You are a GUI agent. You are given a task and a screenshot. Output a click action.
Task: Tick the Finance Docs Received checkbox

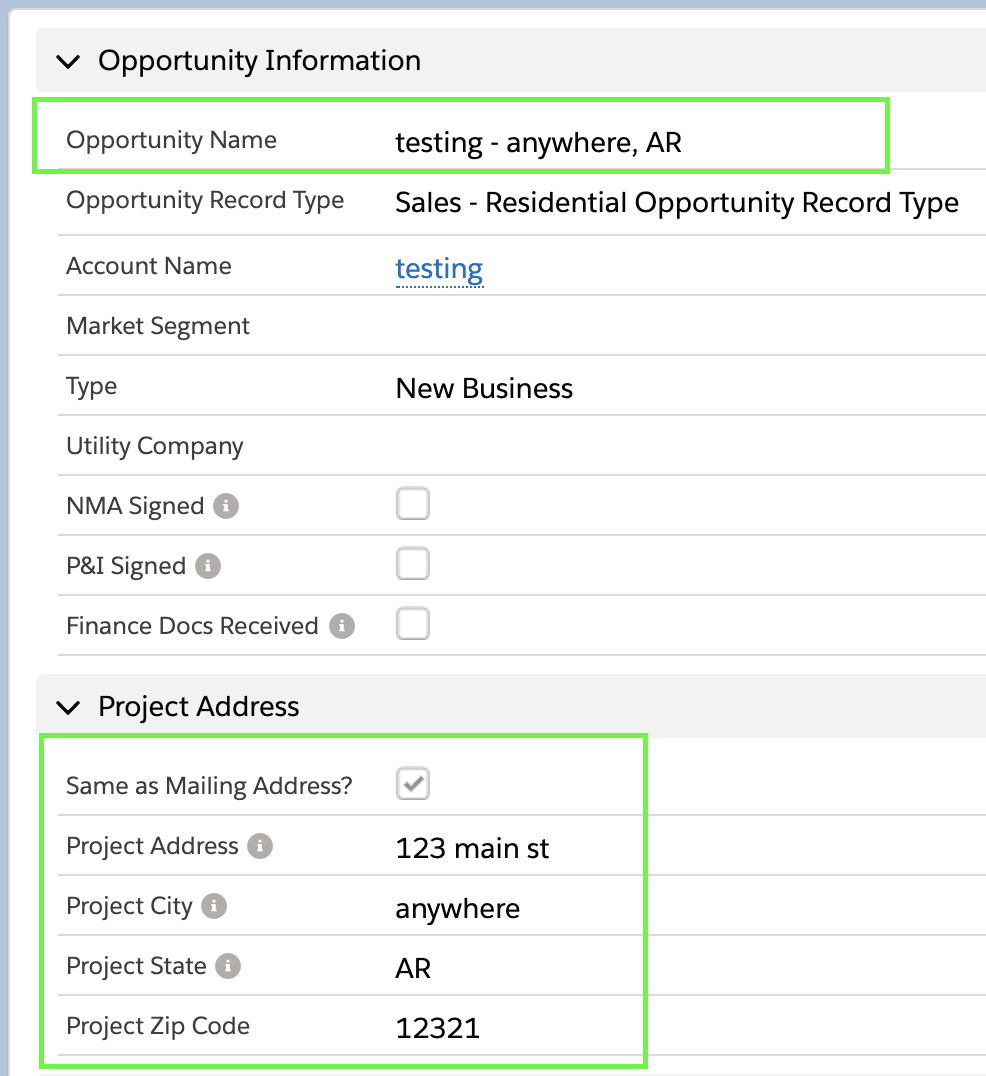[413, 624]
